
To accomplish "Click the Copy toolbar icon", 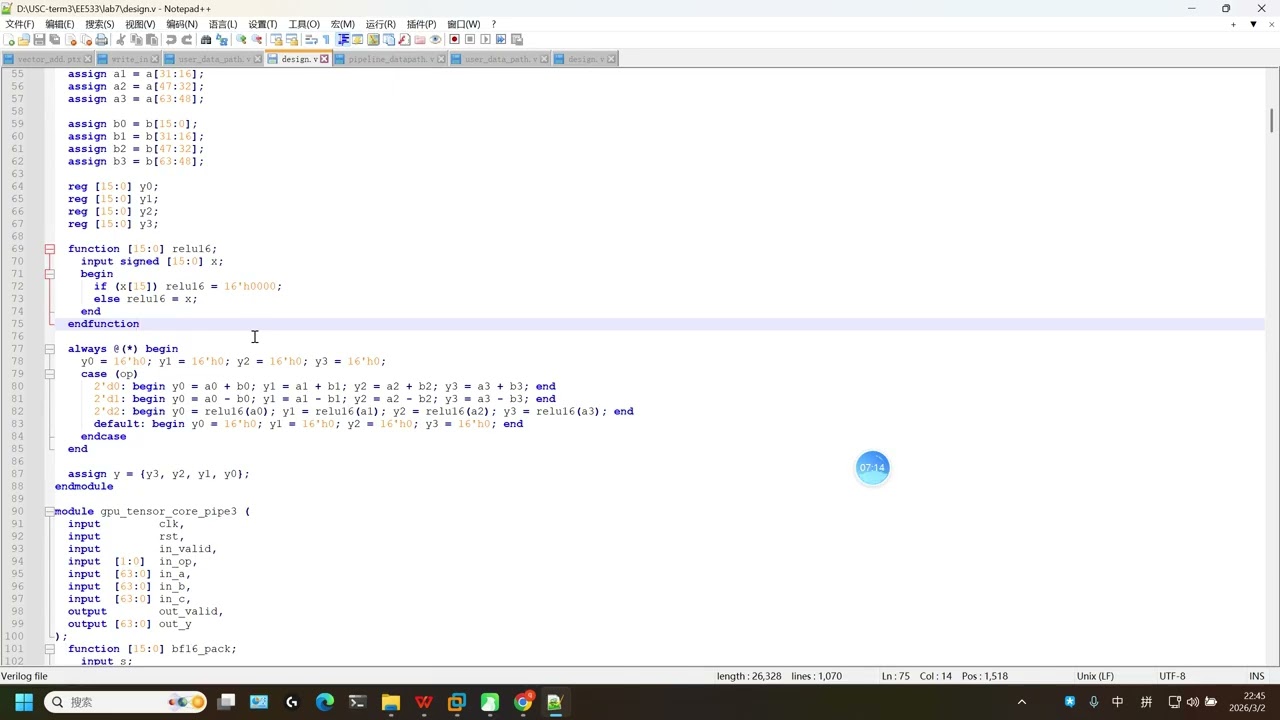I will 136,40.
